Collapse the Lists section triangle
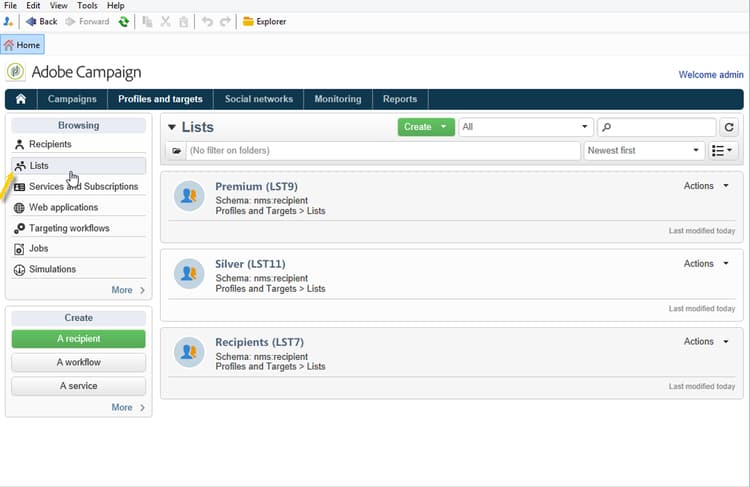The width and height of the screenshot is (750, 487). [x=172, y=127]
